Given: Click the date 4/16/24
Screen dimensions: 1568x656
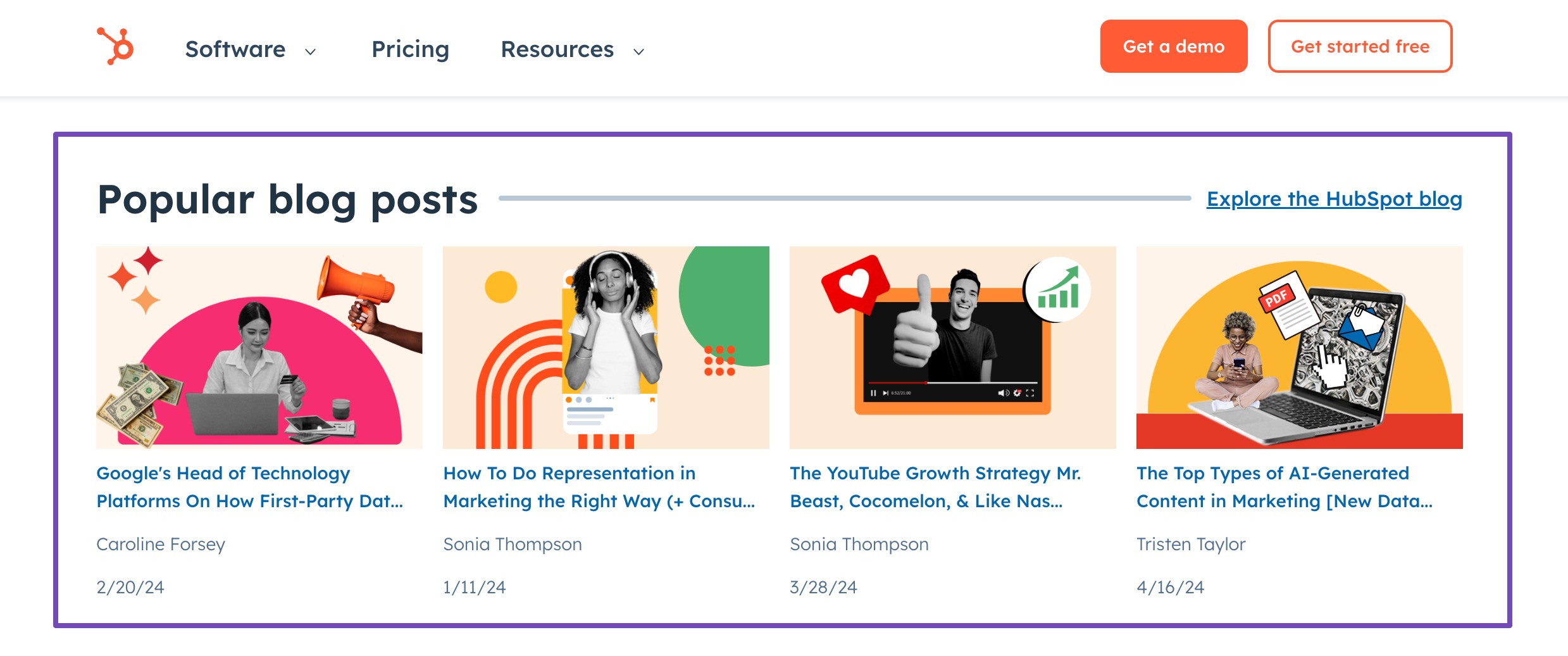Looking at the screenshot, I should (1170, 588).
